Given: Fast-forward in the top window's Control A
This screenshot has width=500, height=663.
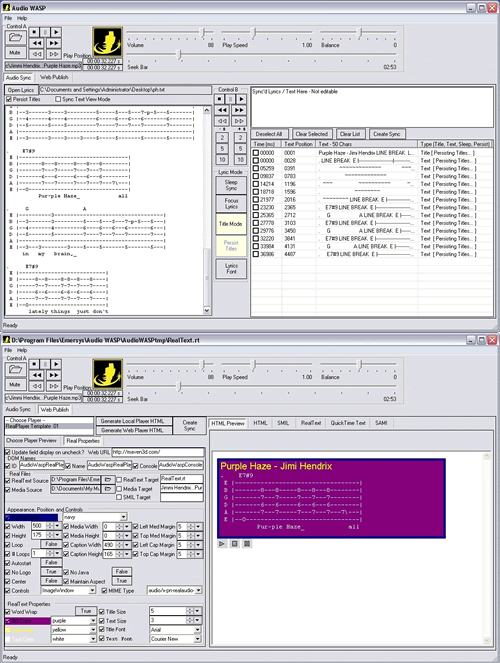Looking at the screenshot, I should click(x=54, y=43).
